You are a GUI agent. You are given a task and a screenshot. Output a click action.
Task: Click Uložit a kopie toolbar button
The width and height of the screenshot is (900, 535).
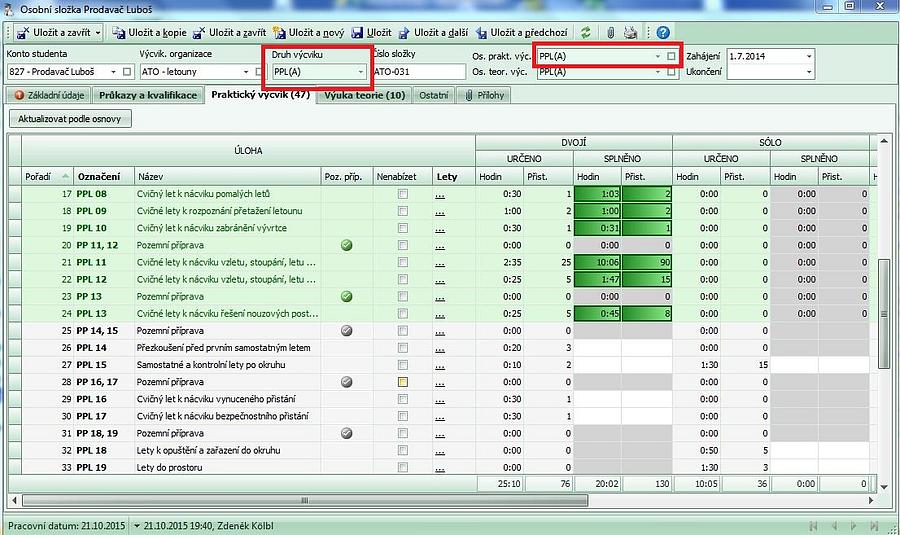(x=150, y=33)
